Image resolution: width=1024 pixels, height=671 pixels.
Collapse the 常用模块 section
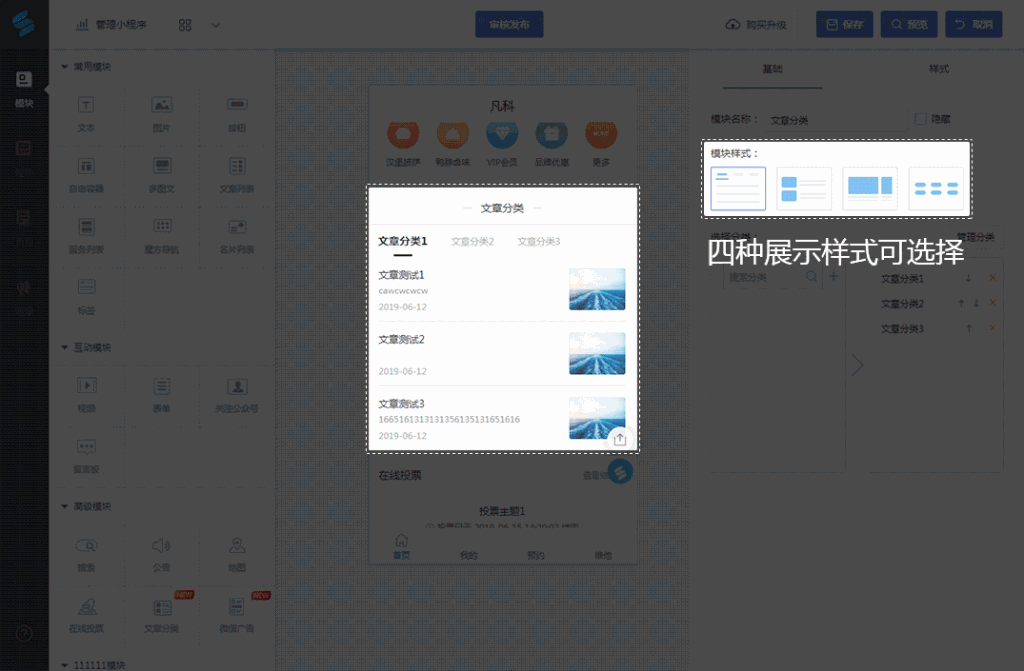pos(65,67)
